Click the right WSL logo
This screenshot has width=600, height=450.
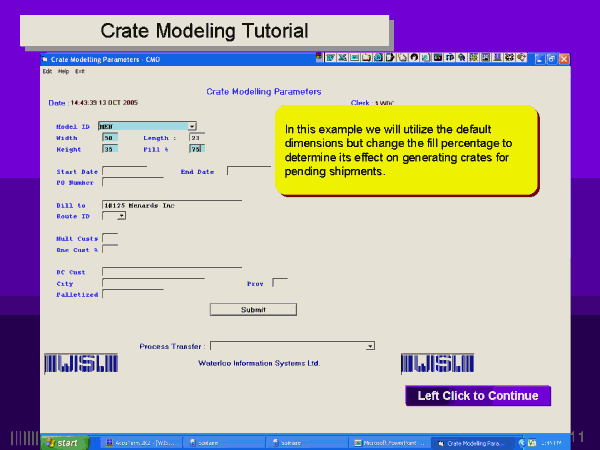430,363
